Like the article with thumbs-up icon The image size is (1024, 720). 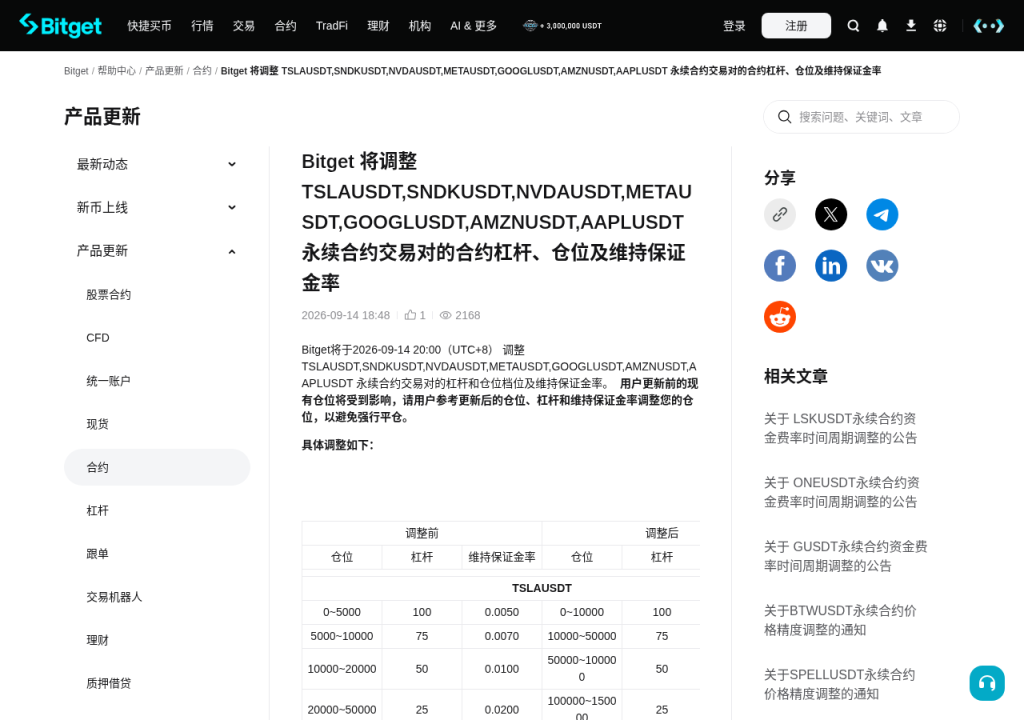[x=410, y=315]
